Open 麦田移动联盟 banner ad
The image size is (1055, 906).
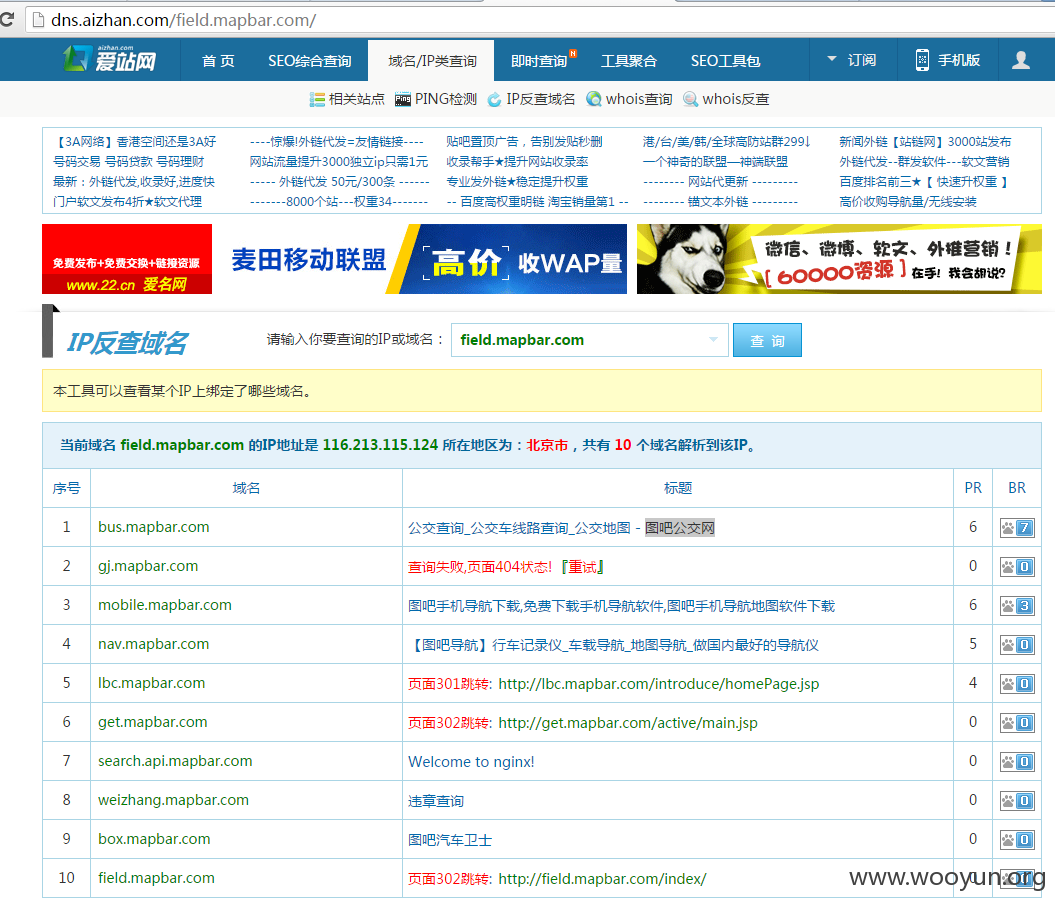[425, 259]
